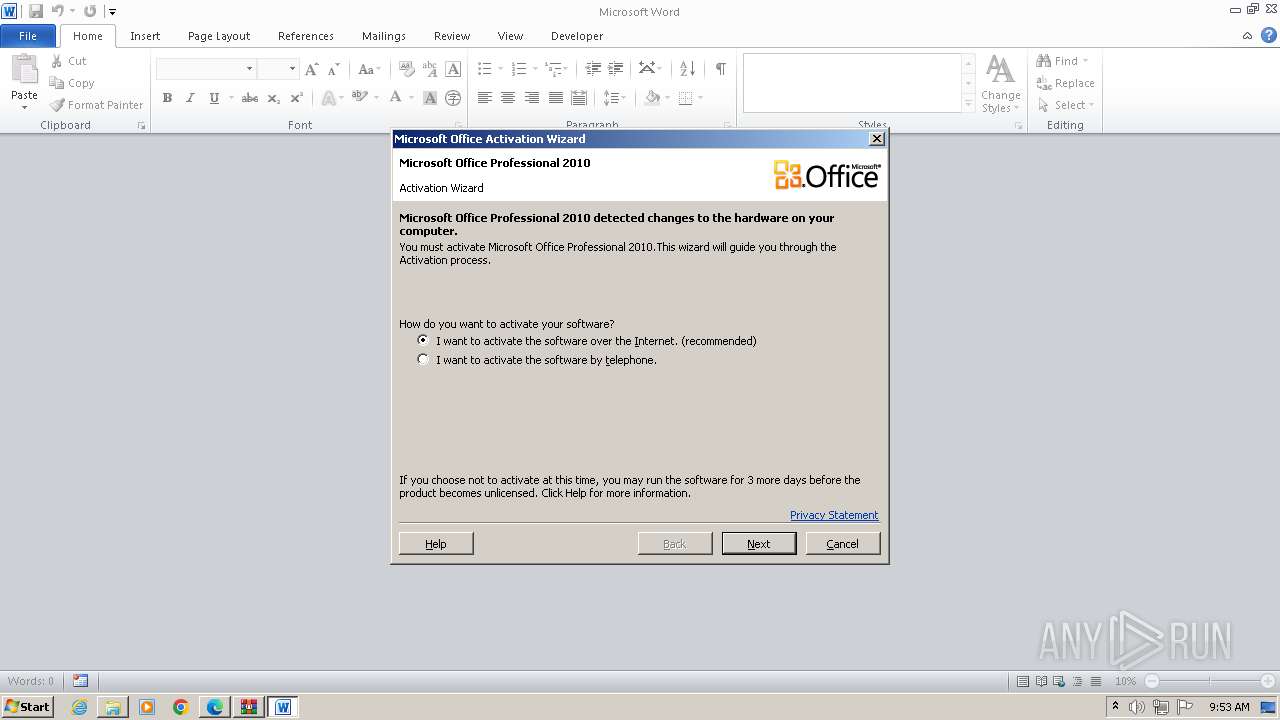The image size is (1280, 720).
Task: Click the Font Color icon
Action: (x=396, y=98)
